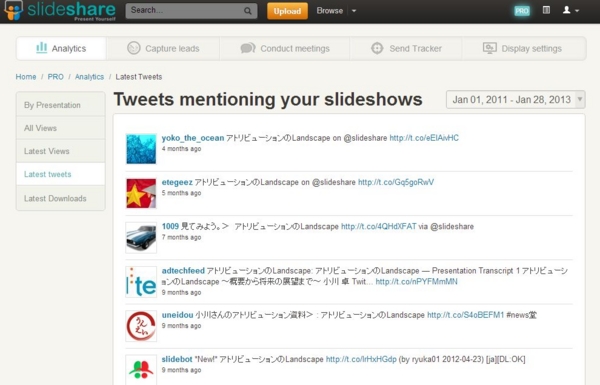The width and height of the screenshot is (600, 385).
Task: Open By Presentation sidebar item
Action: [x=60, y=105]
